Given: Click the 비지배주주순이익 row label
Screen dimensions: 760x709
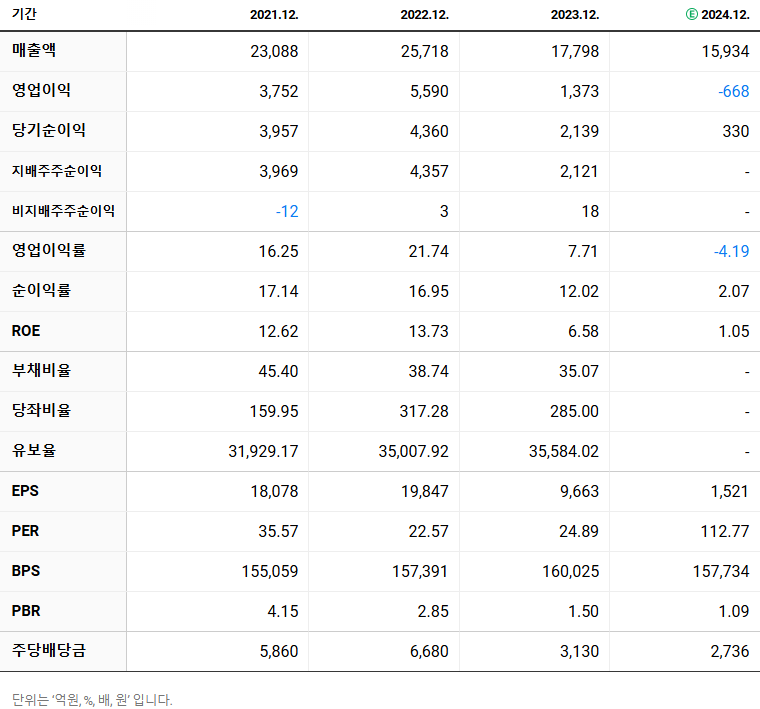Looking at the screenshot, I should tap(63, 211).
